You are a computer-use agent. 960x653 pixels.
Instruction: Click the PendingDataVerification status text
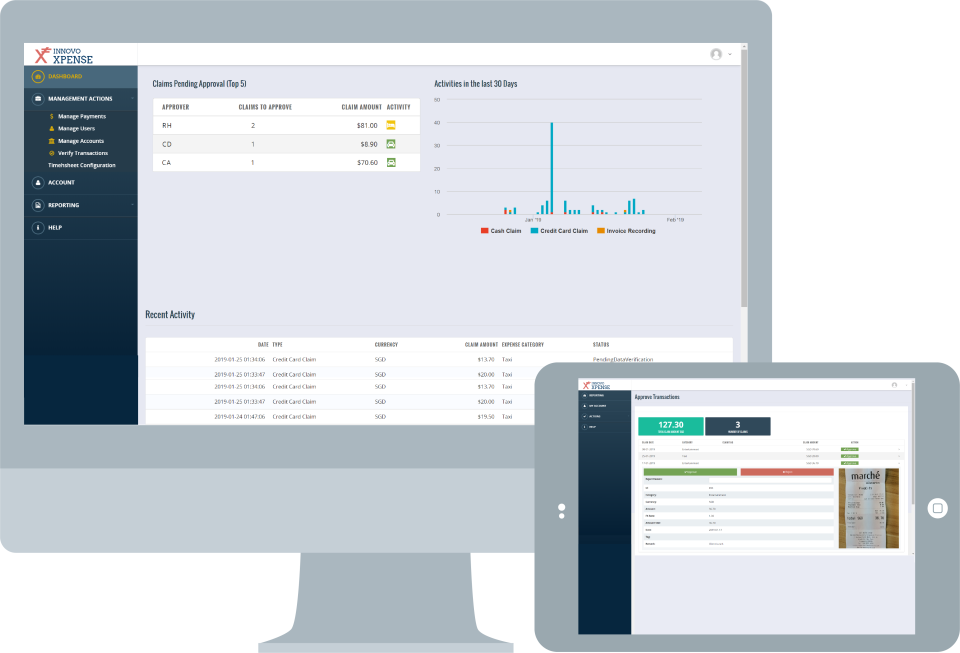click(x=623, y=359)
